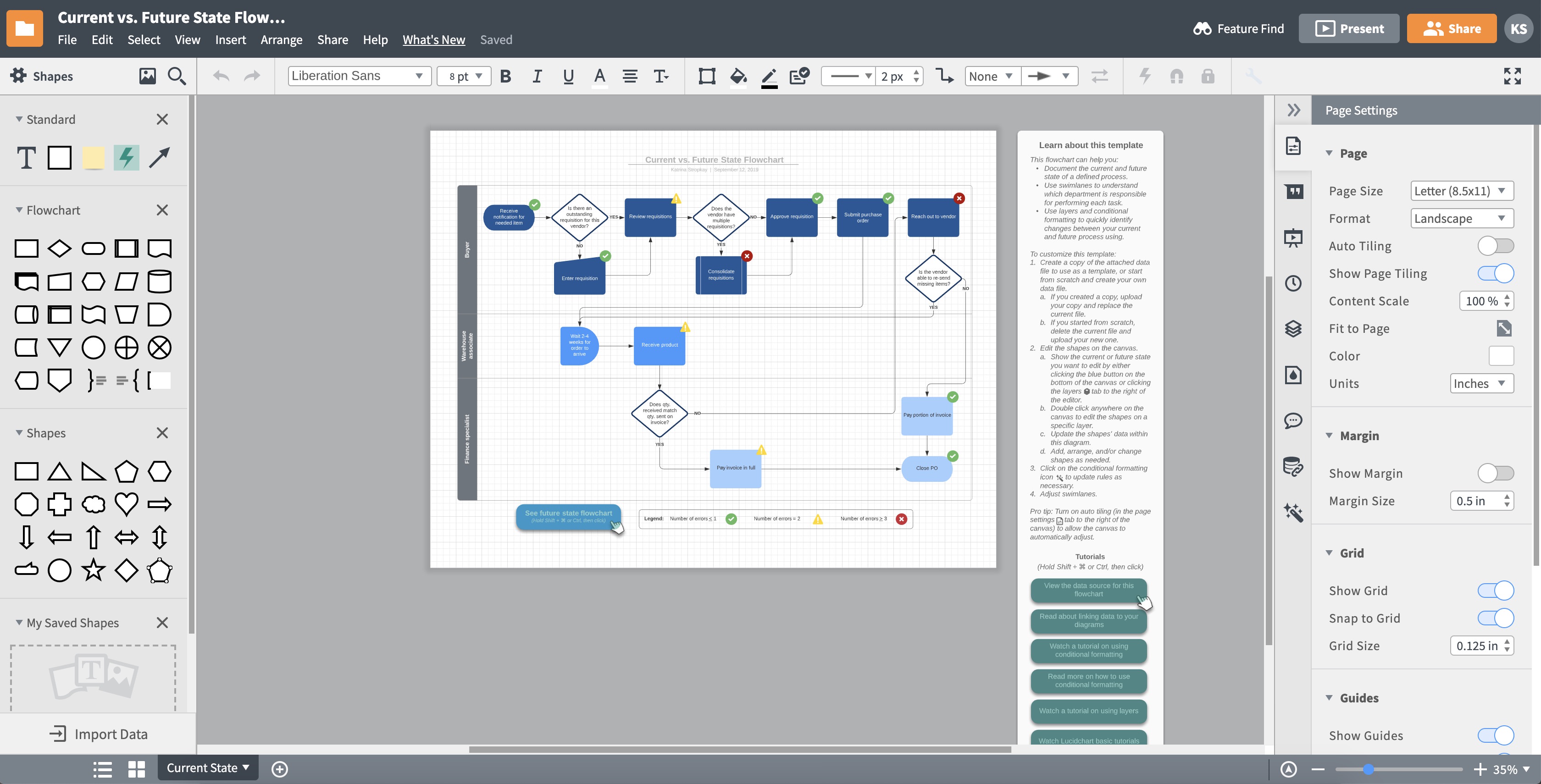Image resolution: width=1541 pixels, height=784 pixels.
Task: Click the Underline formatting icon
Action: (567, 76)
